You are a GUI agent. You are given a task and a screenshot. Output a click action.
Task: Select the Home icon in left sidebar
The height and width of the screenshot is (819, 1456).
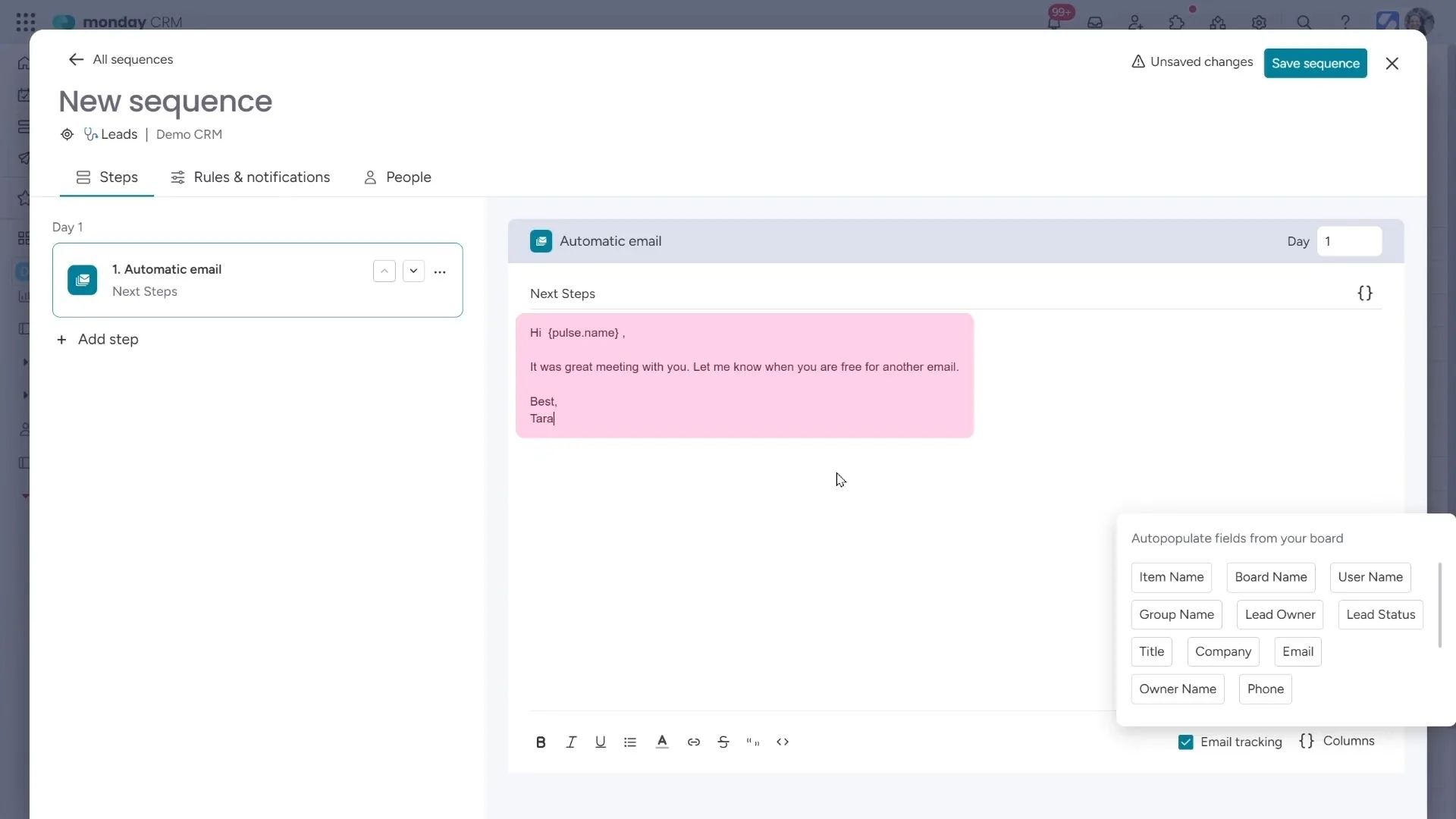pos(26,64)
